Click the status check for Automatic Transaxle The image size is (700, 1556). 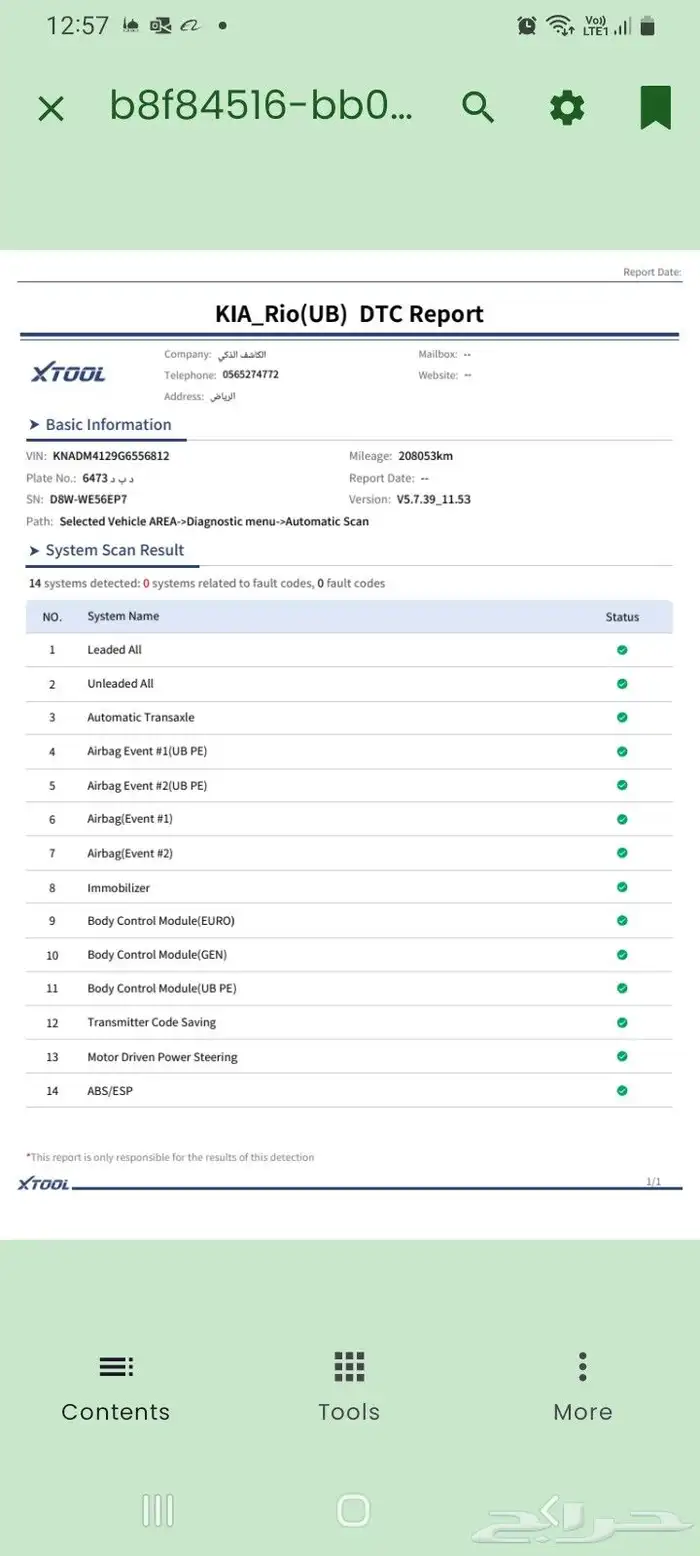622,717
